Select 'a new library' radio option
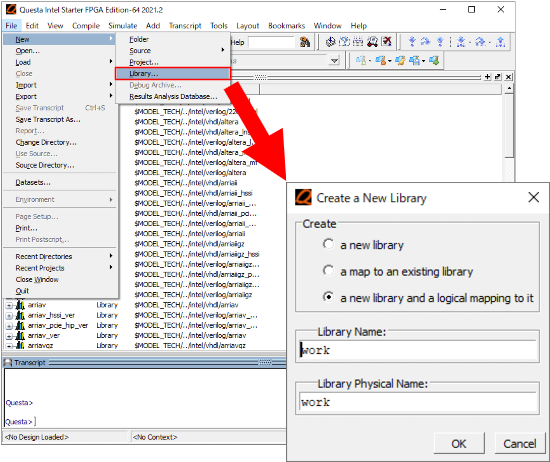 pos(328,244)
